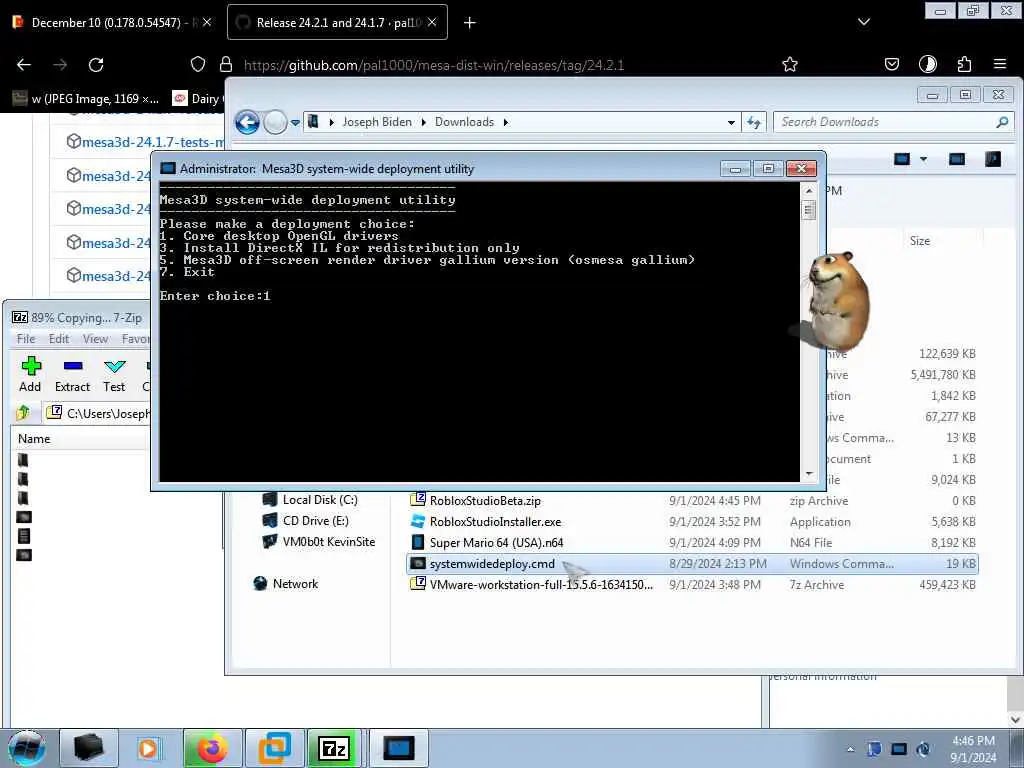
Task: Expand arrow after Downloads breadcrumb
Action: pyautogui.click(x=505, y=122)
